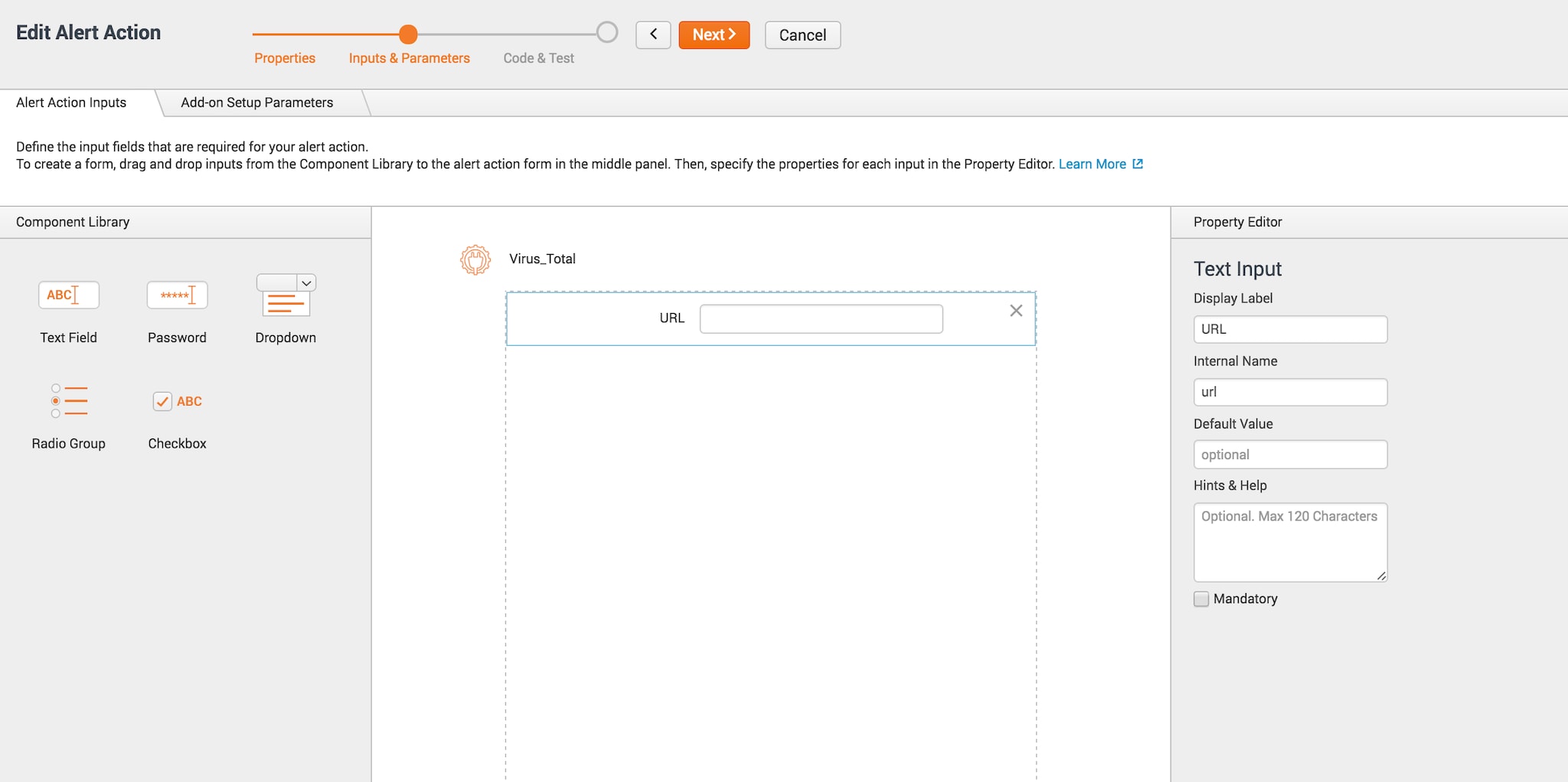Click the Component Library heading
This screenshot has width=1568, height=782.
[73, 222]
